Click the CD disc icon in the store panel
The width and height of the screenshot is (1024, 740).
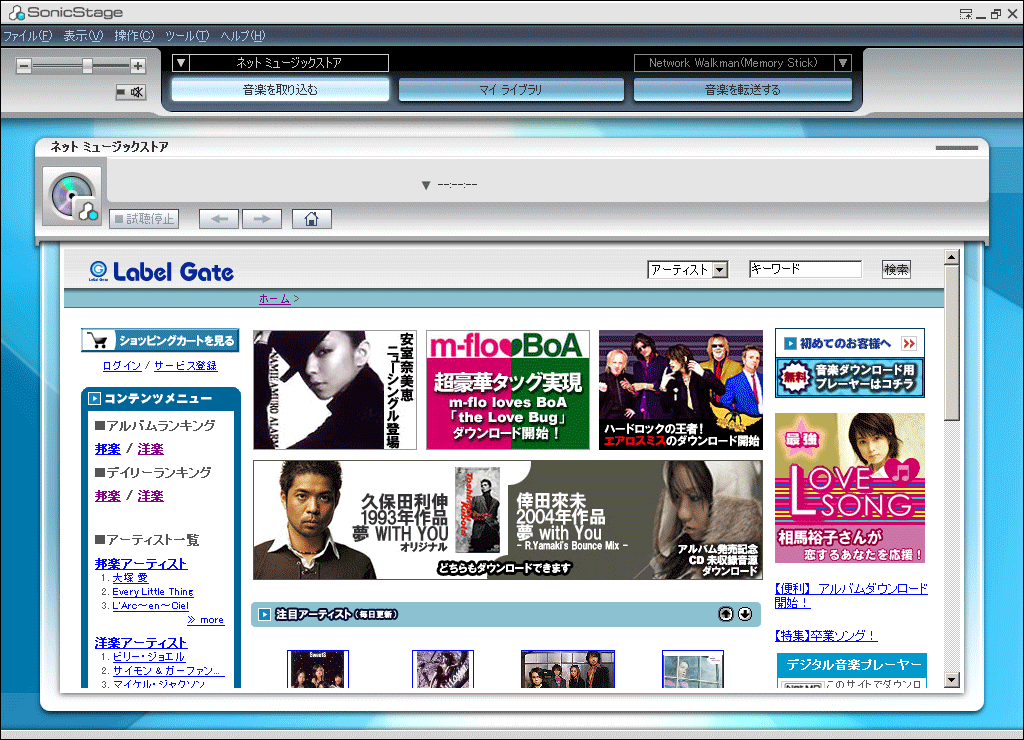tap(72, 196)
